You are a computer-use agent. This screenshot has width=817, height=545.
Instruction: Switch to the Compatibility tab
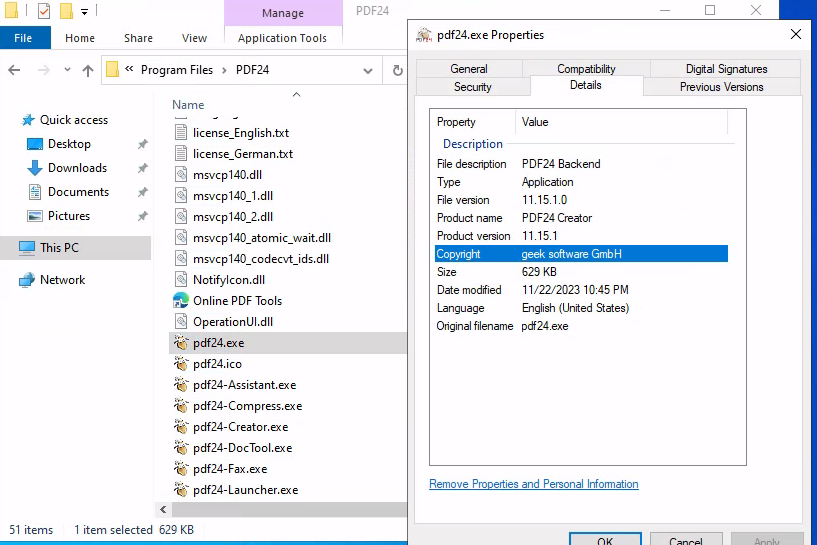(586, 69)
